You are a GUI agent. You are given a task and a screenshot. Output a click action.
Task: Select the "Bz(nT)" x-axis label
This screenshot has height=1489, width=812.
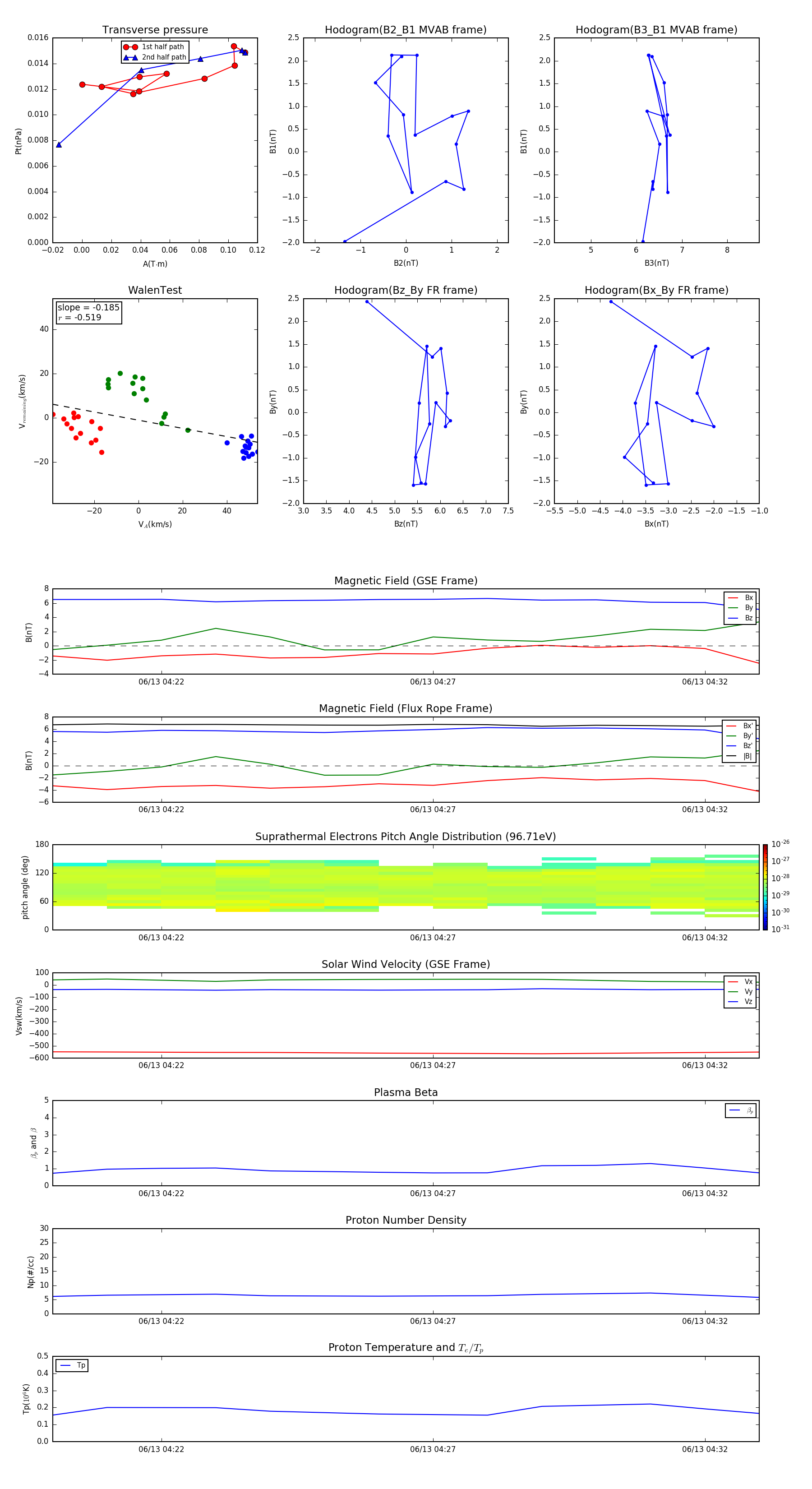(x=406, y=524)
